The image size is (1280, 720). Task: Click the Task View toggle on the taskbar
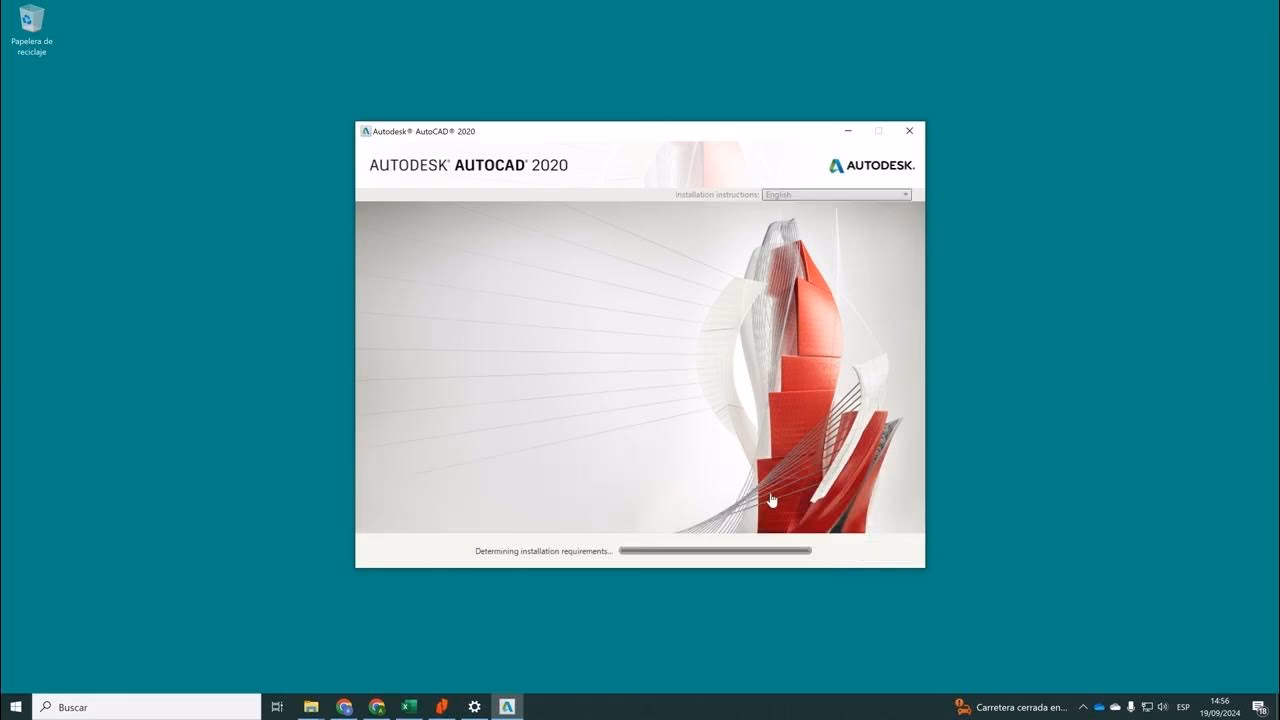point(277,707)
